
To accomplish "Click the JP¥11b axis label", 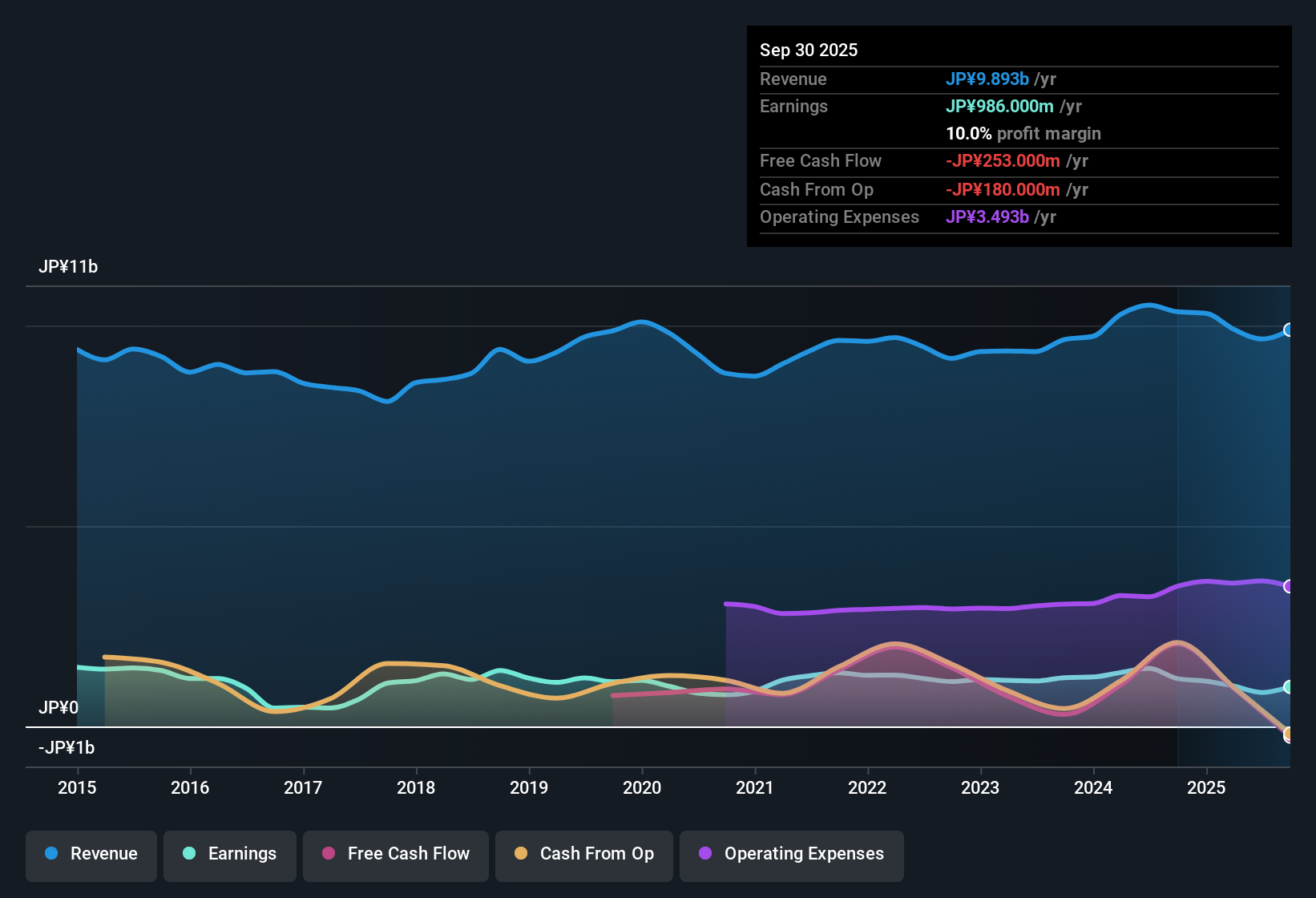I will (x=69, y=267).
